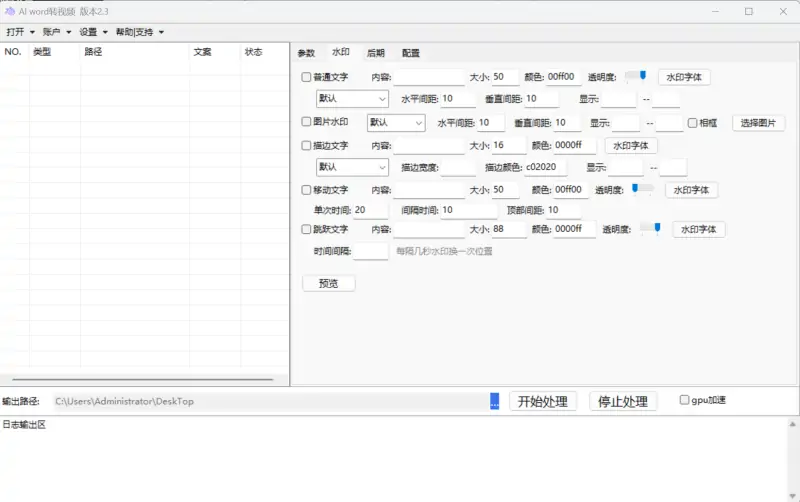Tick the 相框 checkbox
Screen dimensions: 800x502
[x=692, y=123]
